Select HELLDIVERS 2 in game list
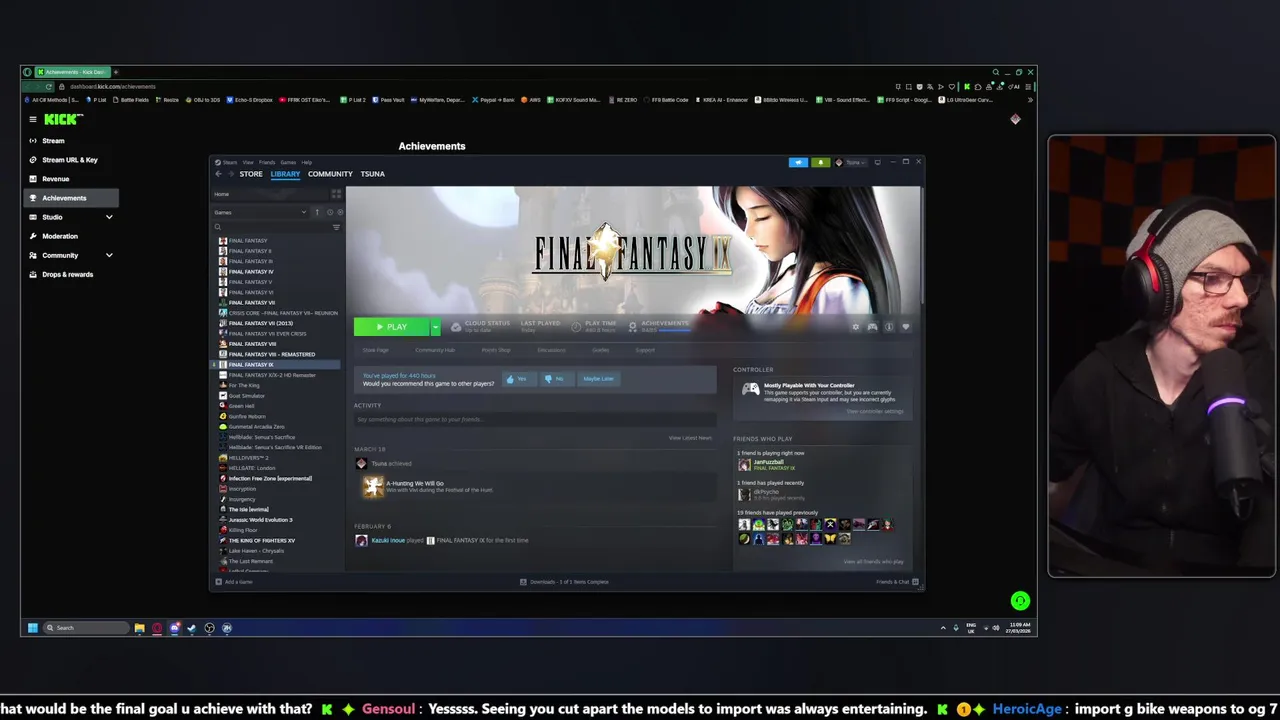 248,458
